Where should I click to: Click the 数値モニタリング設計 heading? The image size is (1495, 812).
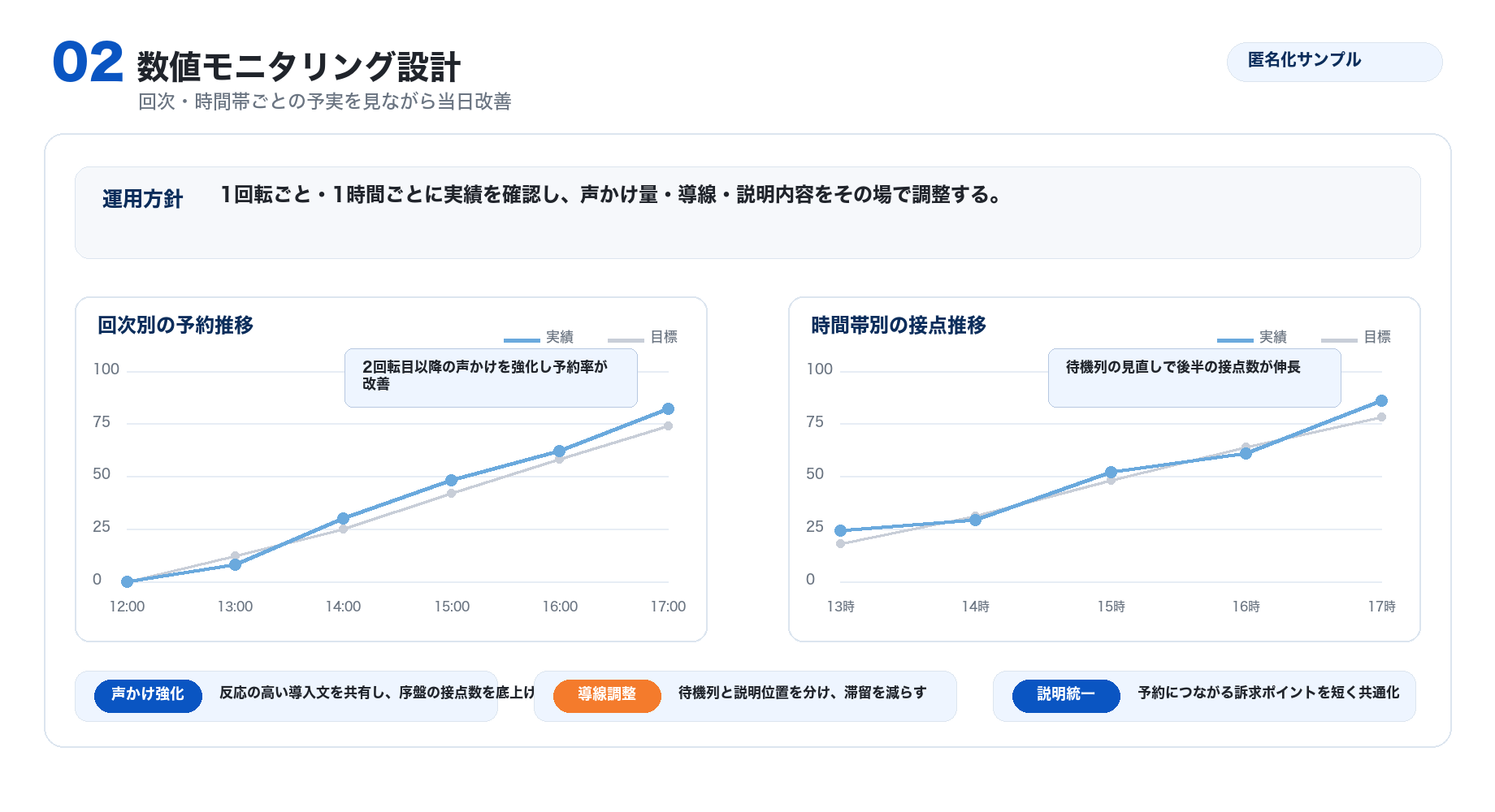pos(299,67)
